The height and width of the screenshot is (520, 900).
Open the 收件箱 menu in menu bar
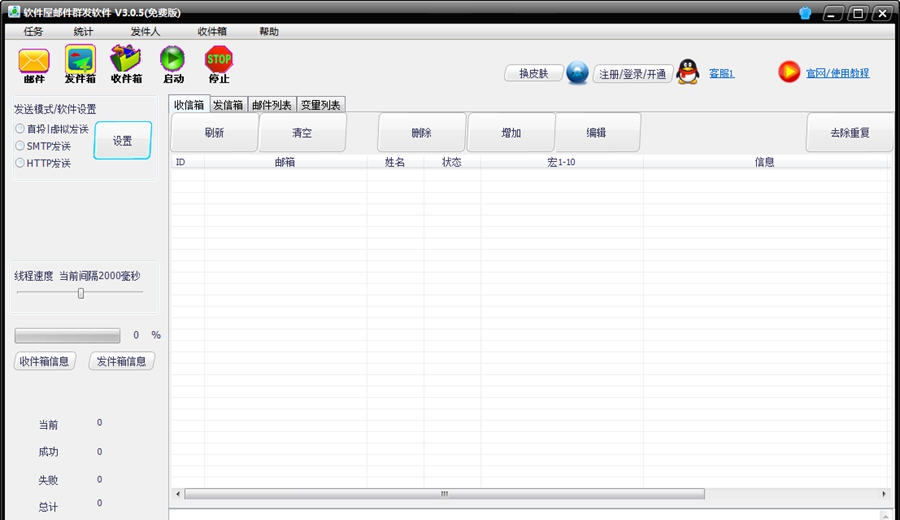212,31
